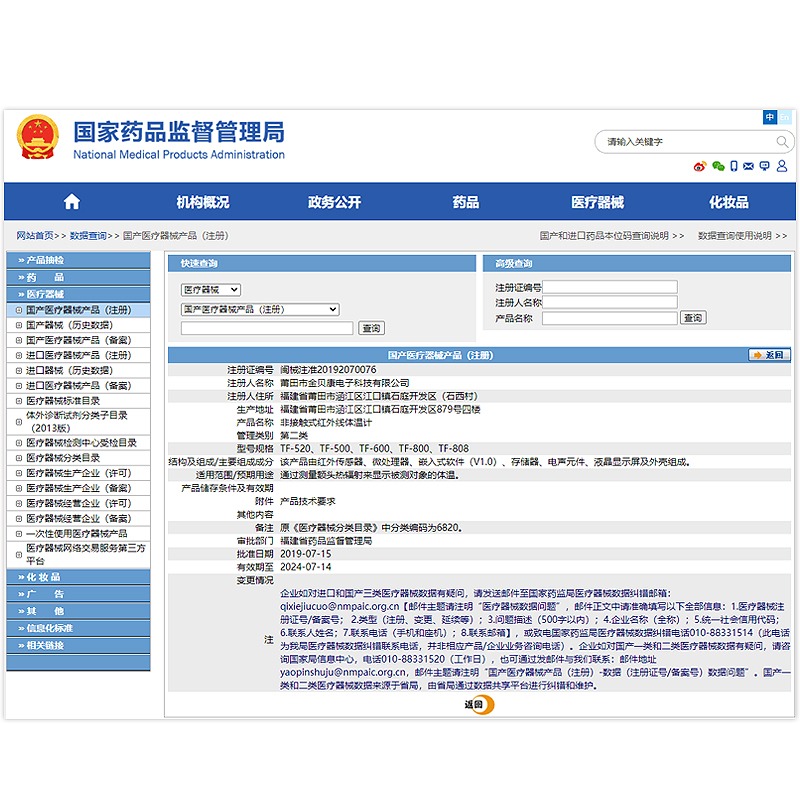Open the 医疗器械 category dropdown
This screenshot has height=800, width=800.
click(x=211, y=290)
